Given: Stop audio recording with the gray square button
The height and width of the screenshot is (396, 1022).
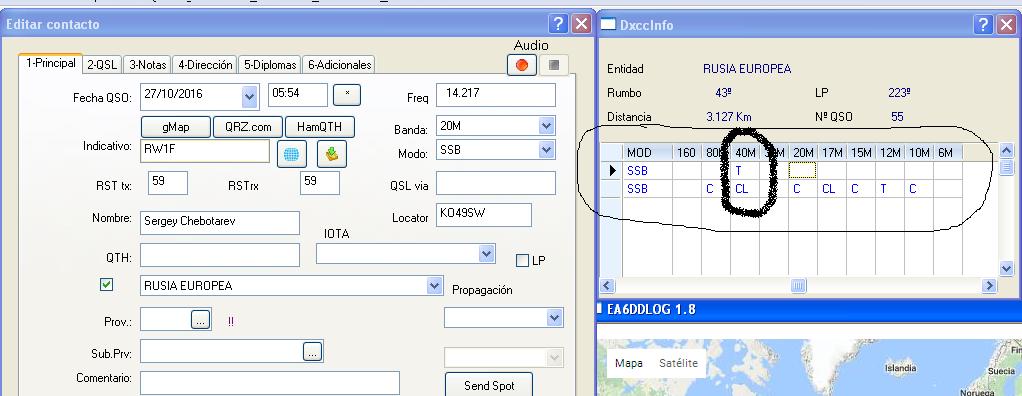Looking at the screenshot, I should coord(554,65).
